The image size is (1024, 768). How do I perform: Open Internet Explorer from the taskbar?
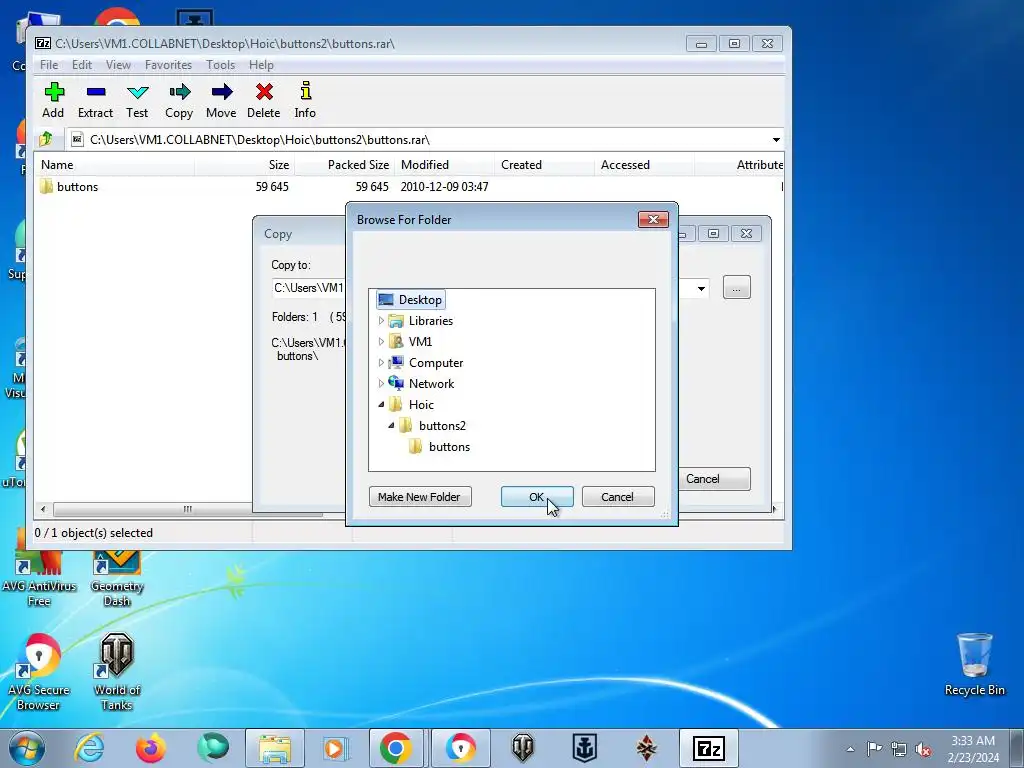pos(89,748)
